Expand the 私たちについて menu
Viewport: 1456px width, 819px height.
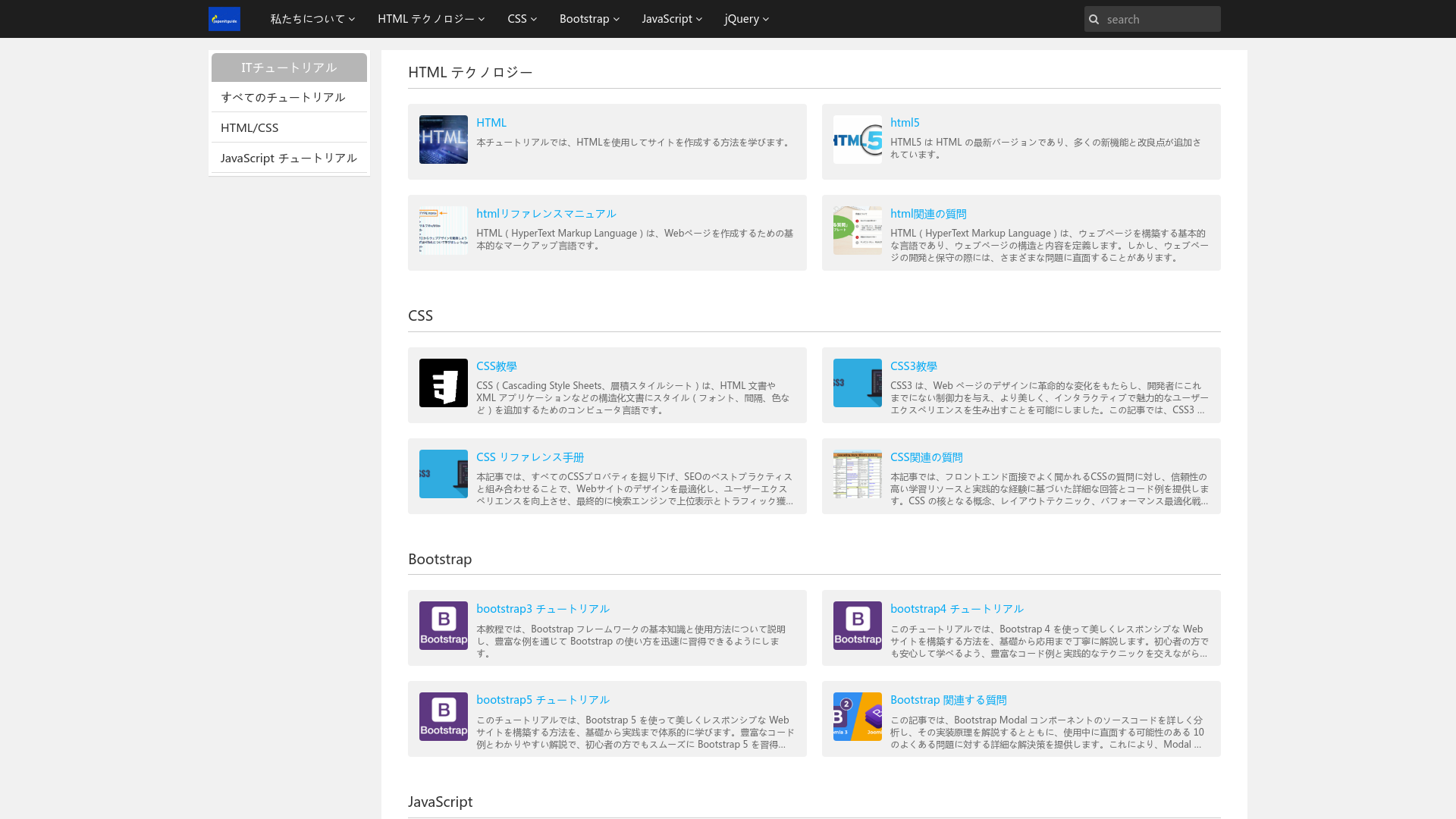click(312, 19)
